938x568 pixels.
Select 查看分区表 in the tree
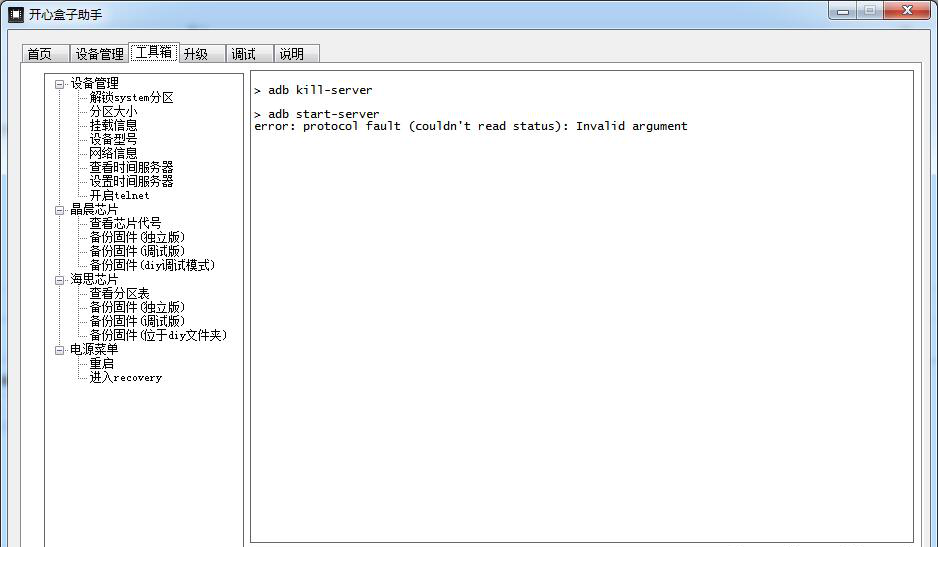(x=119, y=293)
